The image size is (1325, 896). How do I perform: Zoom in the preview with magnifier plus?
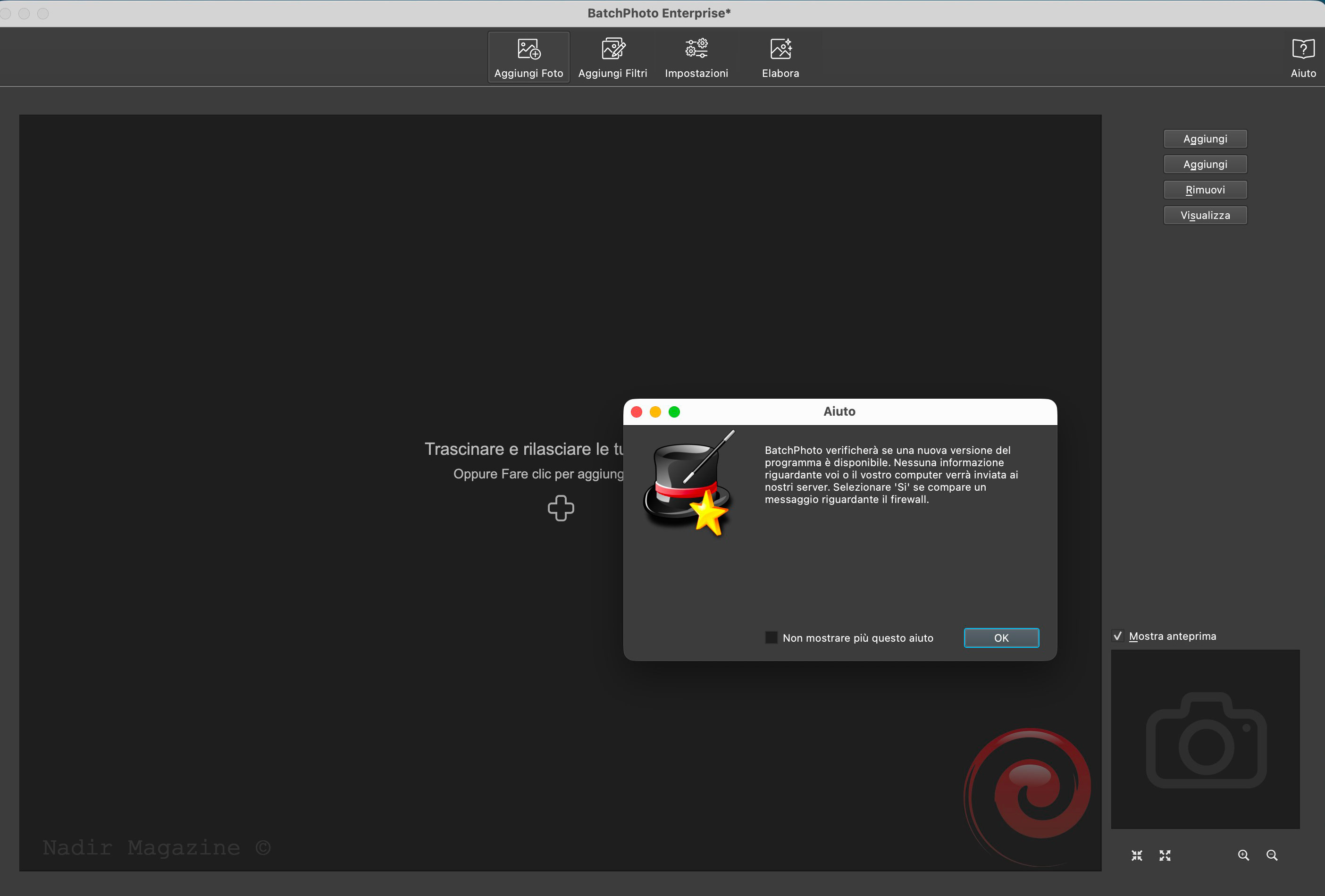[x=1243, y=855]
